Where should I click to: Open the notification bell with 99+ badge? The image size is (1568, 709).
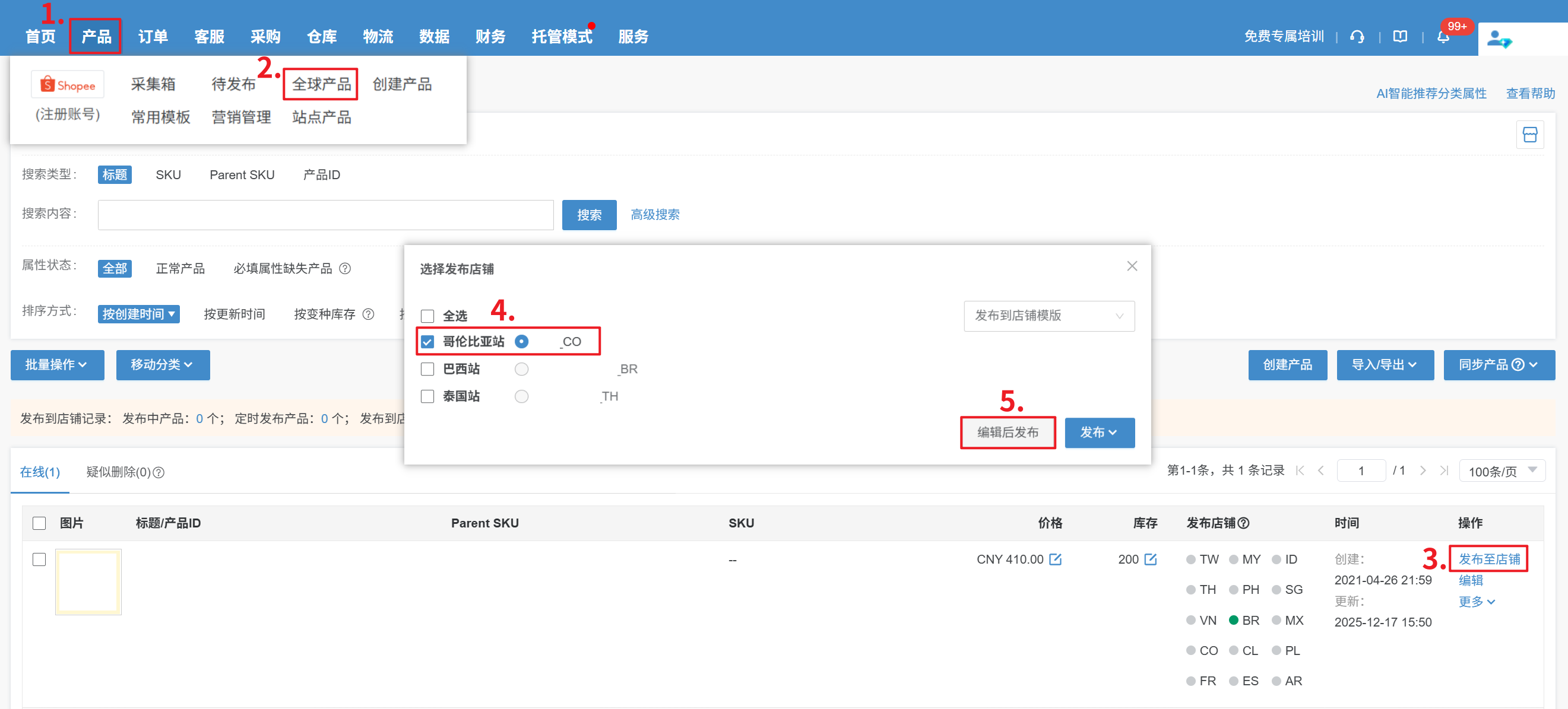(1443, 37)
